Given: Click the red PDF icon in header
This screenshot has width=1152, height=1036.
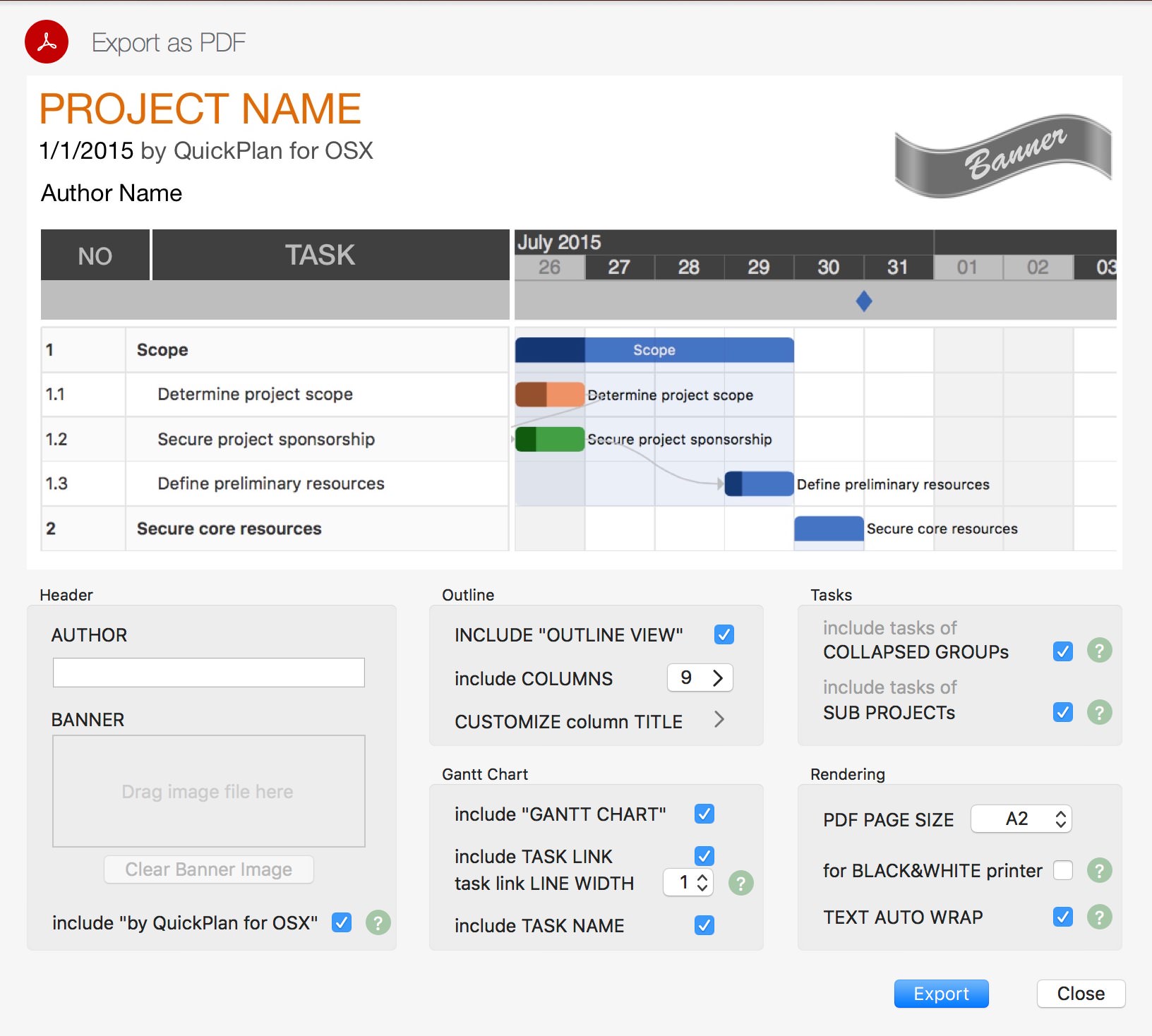Looking at the screenshot, I should coord(47,42).
